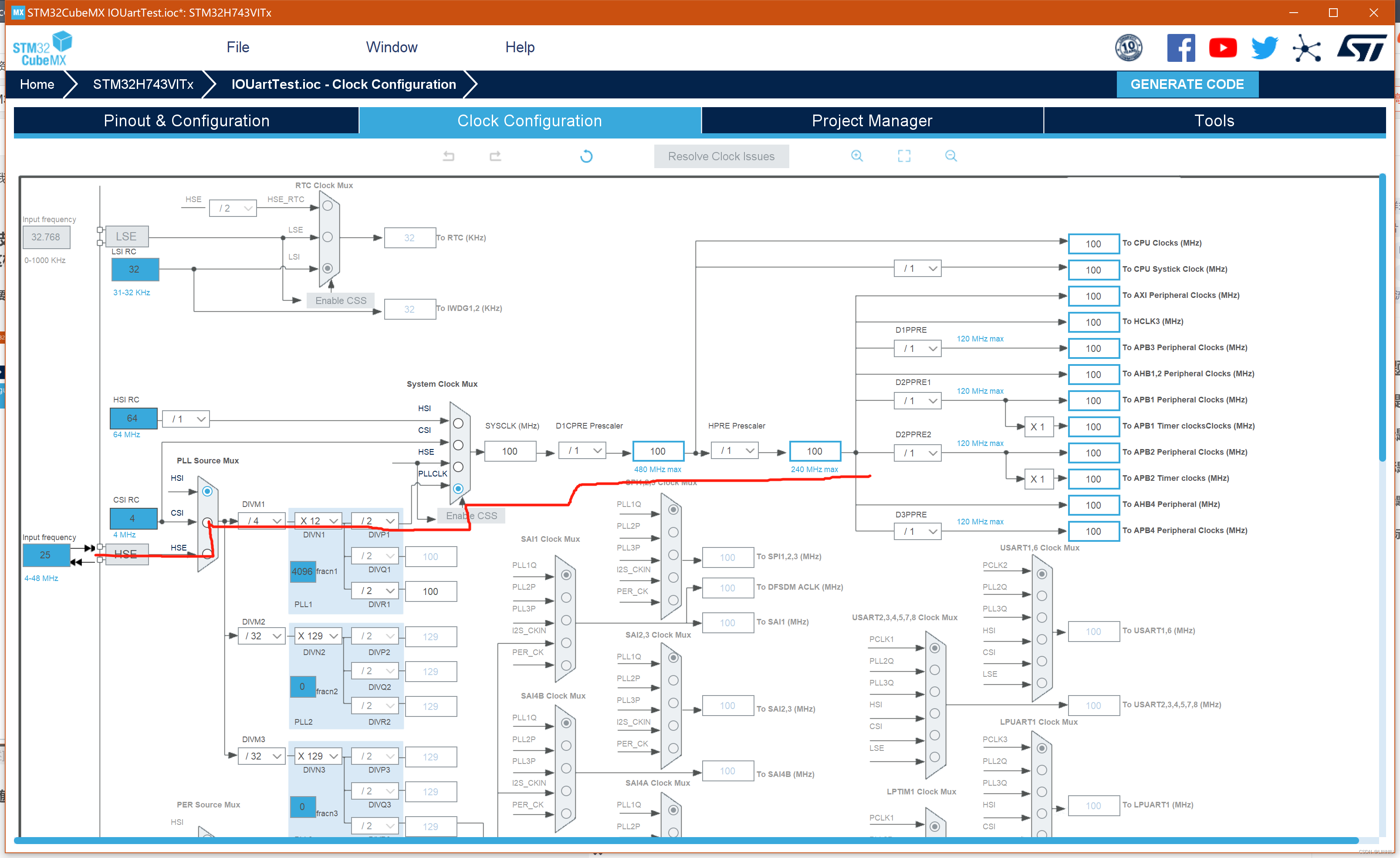
Task: Click the horizontal scrollbar at bottom
Action: [682, 840]
